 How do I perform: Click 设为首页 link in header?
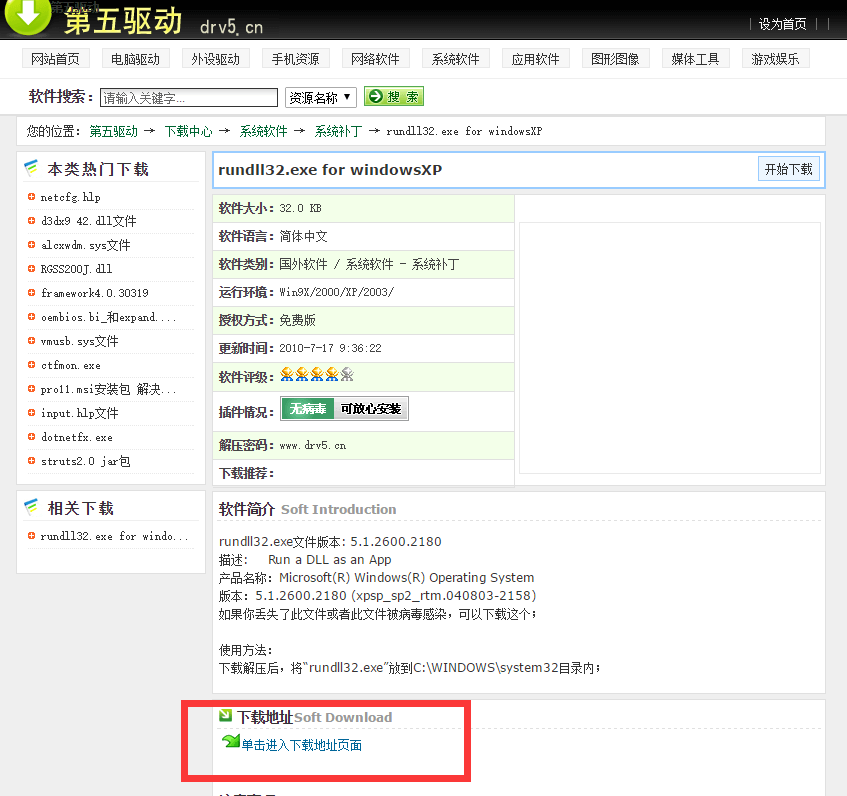point(782,24)
